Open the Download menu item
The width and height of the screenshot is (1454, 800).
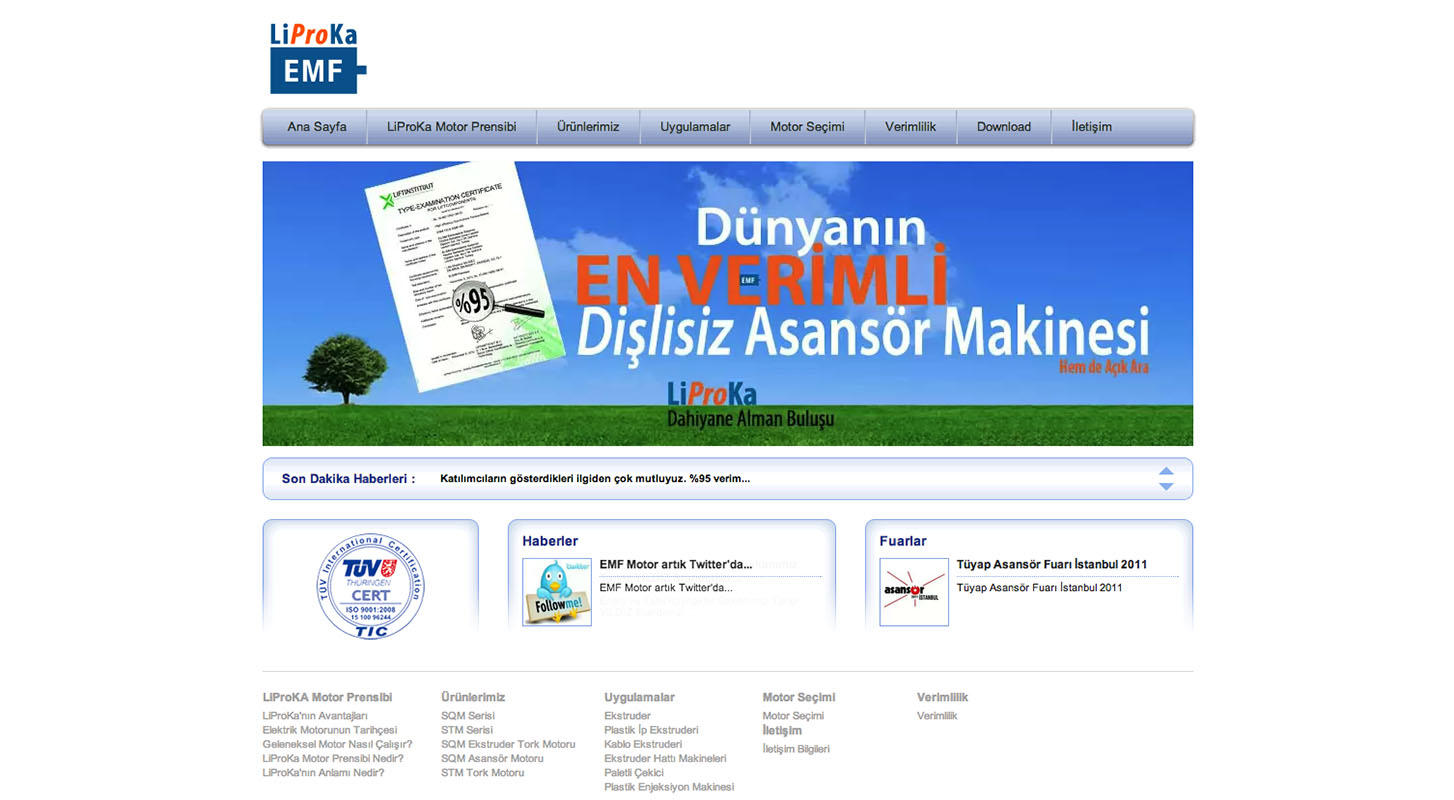click(1004, 127)
